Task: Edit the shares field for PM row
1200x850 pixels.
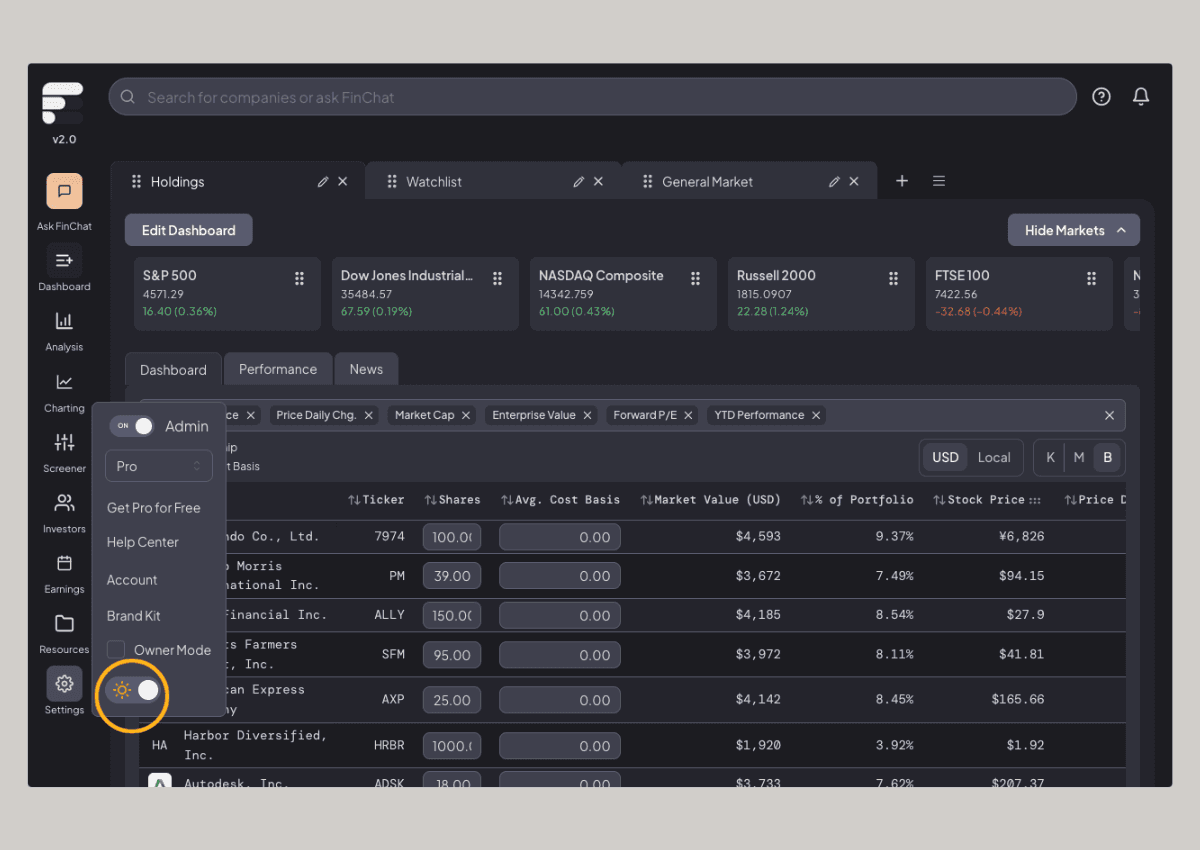Action: tap(452, 576)
